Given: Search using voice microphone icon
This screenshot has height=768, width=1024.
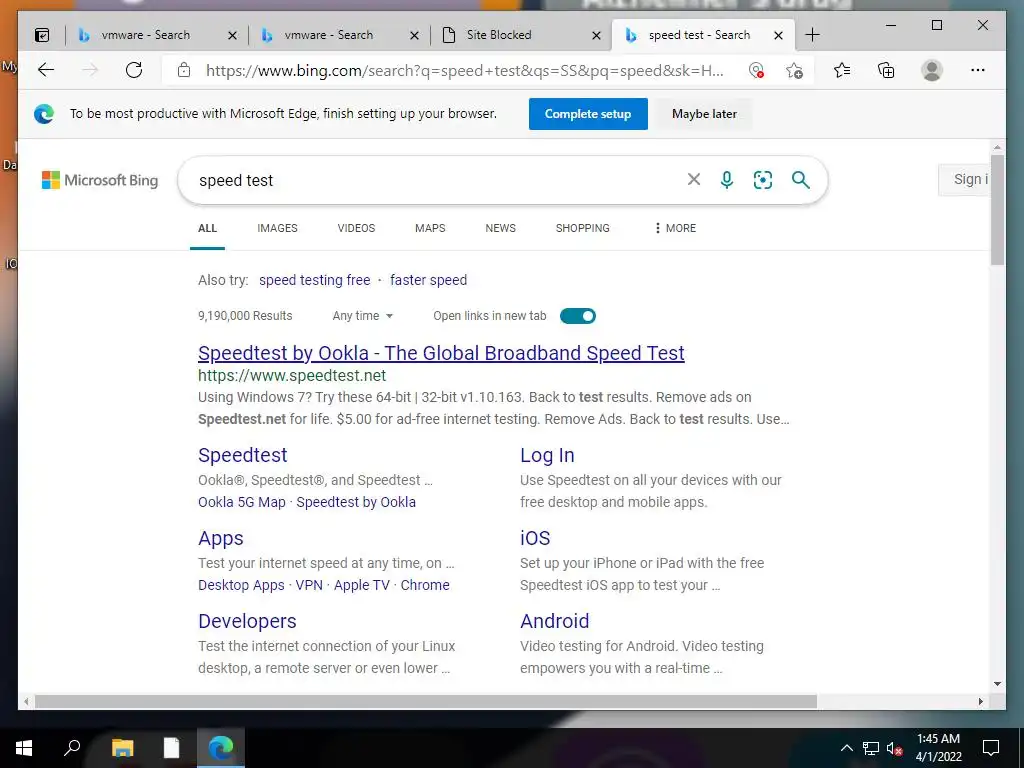Looking at the screenshot, I should 727,180.
